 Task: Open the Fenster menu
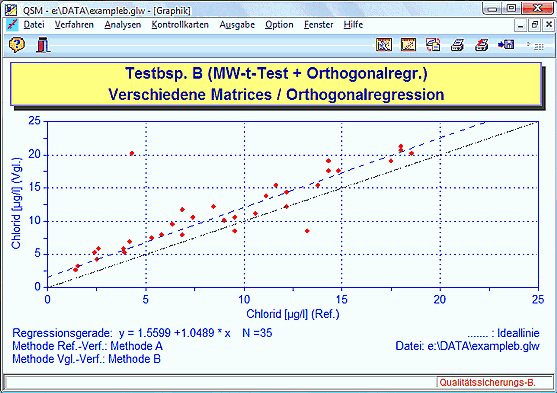pyautogui.click(x=319, y=25)
